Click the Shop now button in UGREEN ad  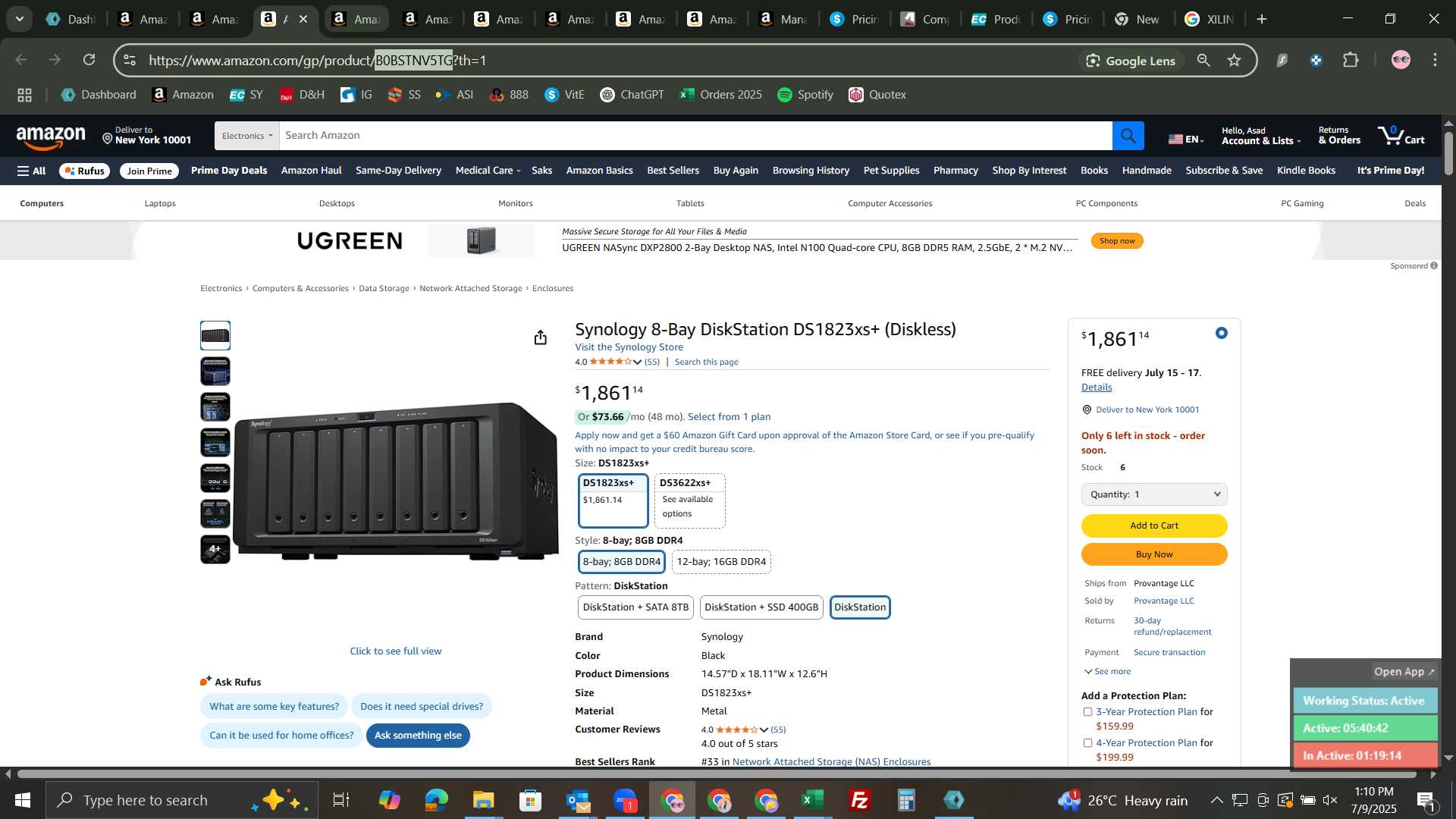[x=1117, y=241]
